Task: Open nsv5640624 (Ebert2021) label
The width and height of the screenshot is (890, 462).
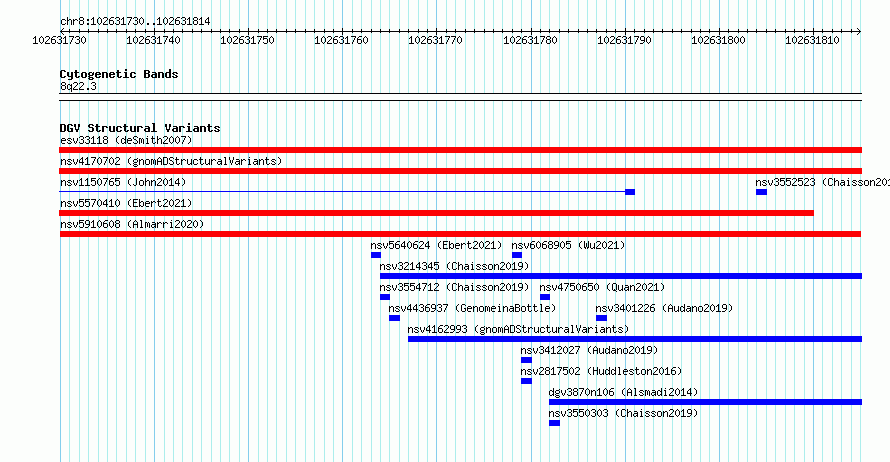Action: click(436, 245)
